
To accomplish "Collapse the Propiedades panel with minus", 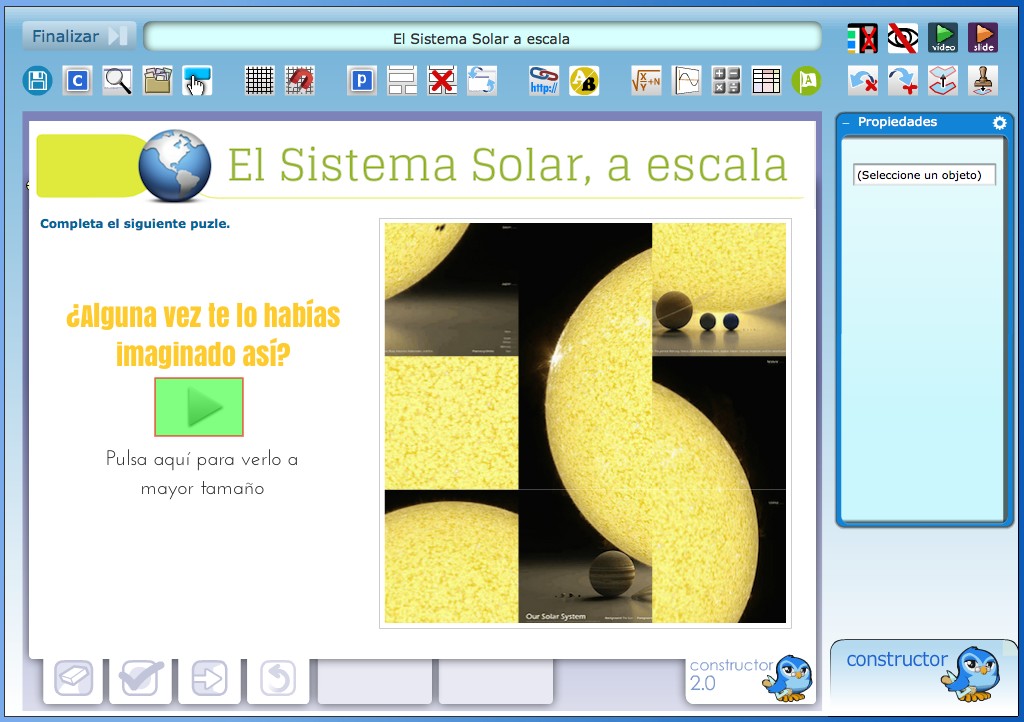I will point(846,123).
